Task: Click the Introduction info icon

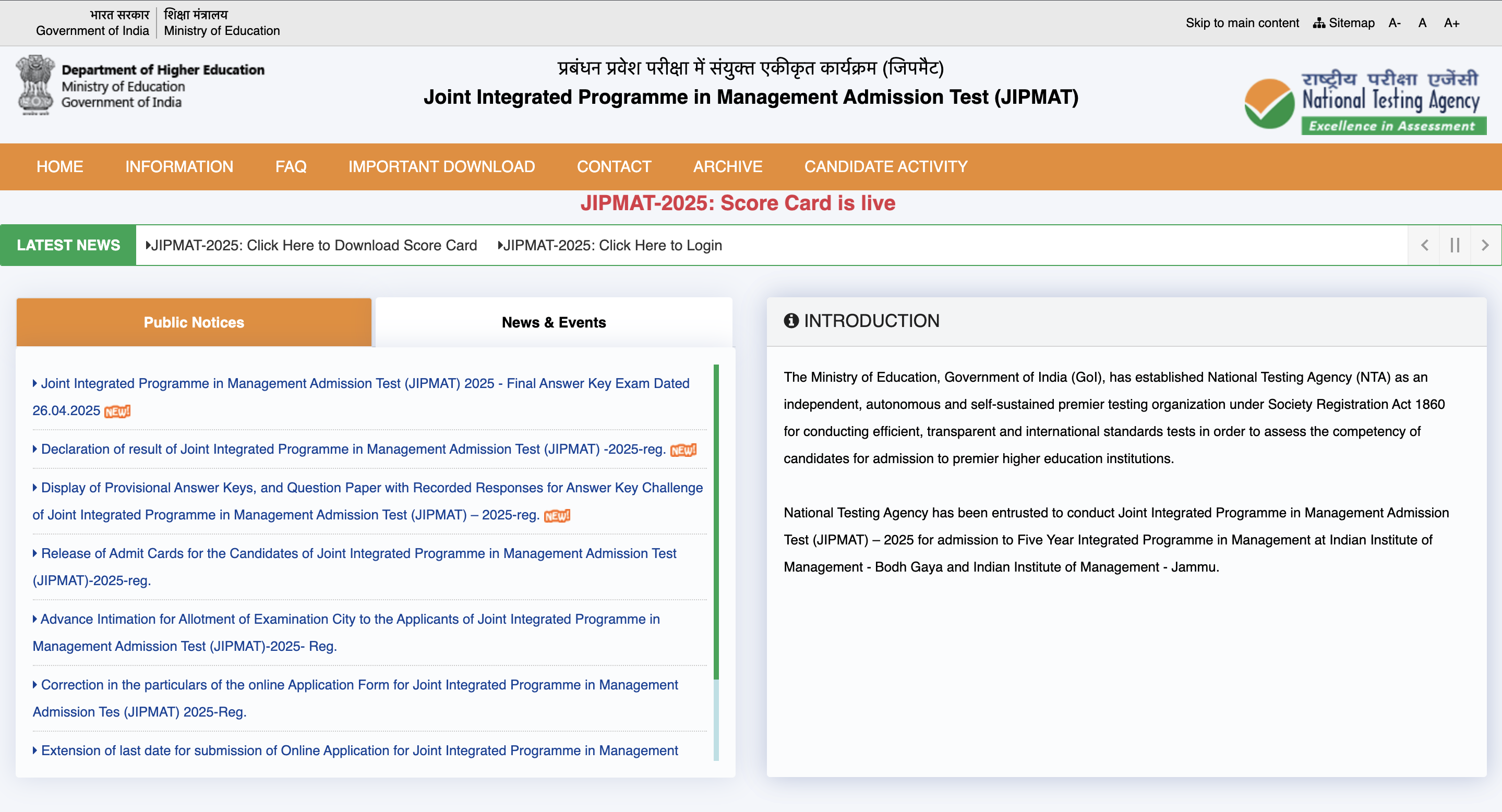Action: click(x=790, y=321)
